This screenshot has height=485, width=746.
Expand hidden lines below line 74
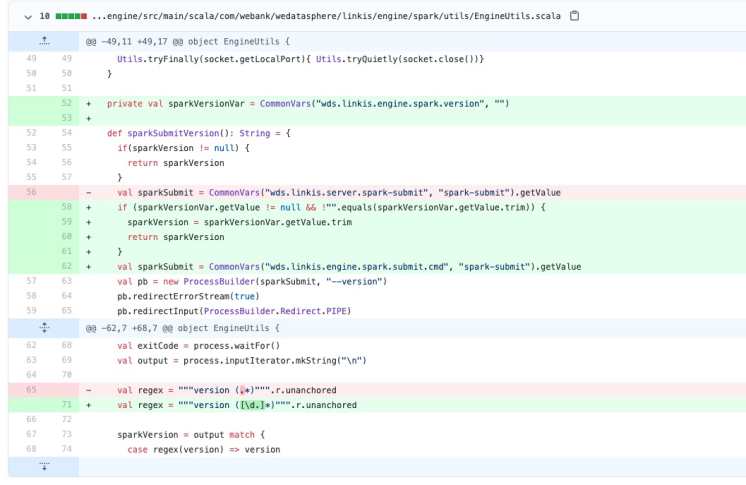[44, 466]
